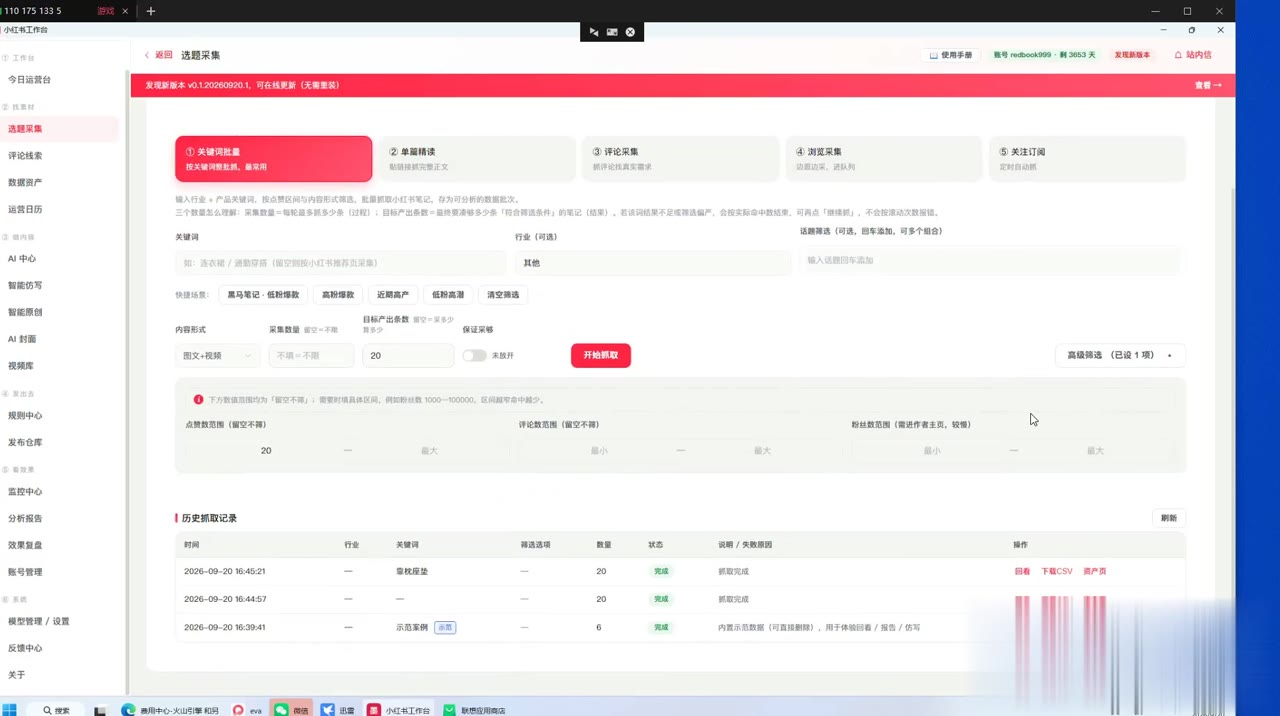Collapse the 高级筛选 panel
The height and width of the screenshot is (716, 1280).
[1120, 355]
